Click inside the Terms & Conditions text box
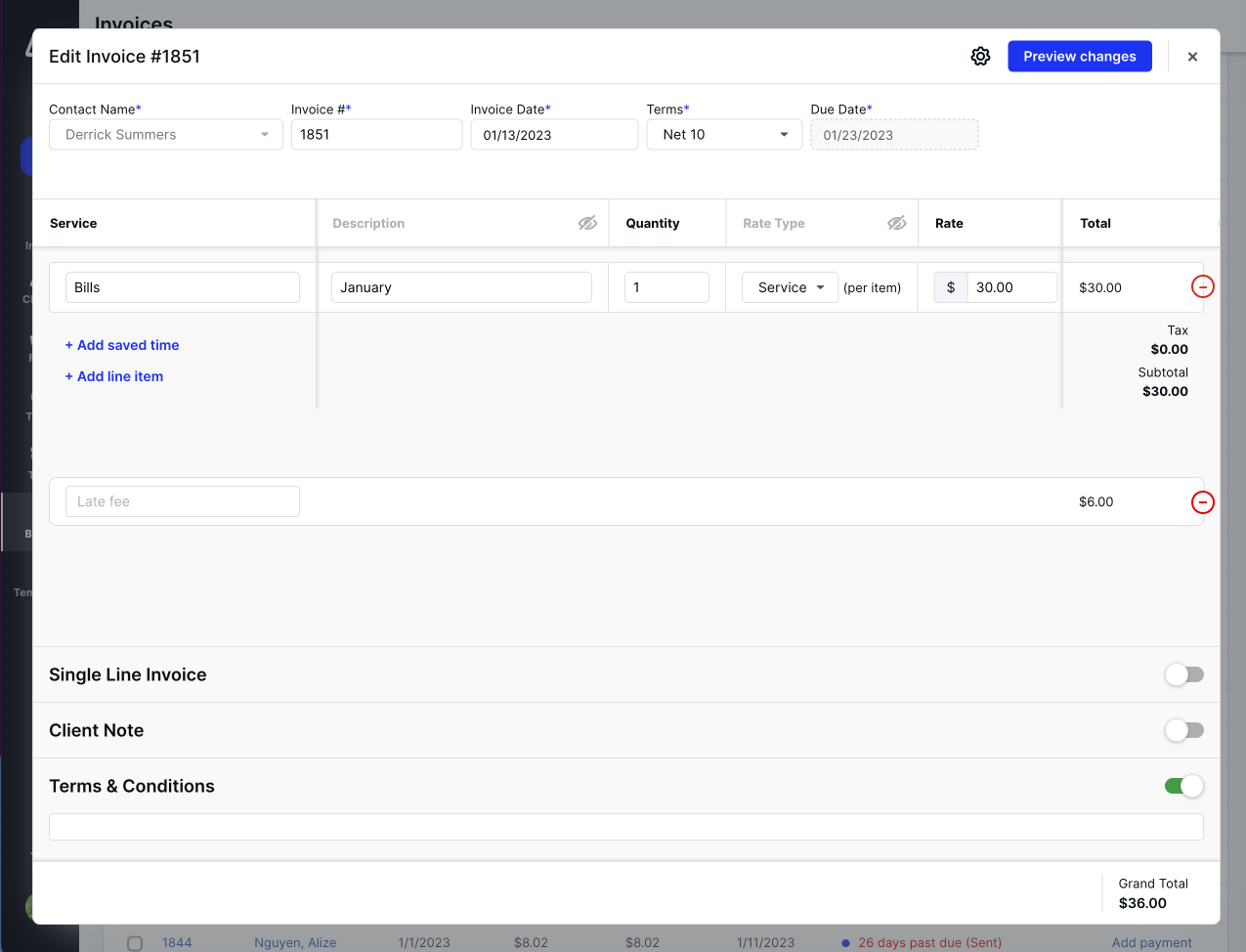This screenshot has width=1246, height=952. pos(625,826)
